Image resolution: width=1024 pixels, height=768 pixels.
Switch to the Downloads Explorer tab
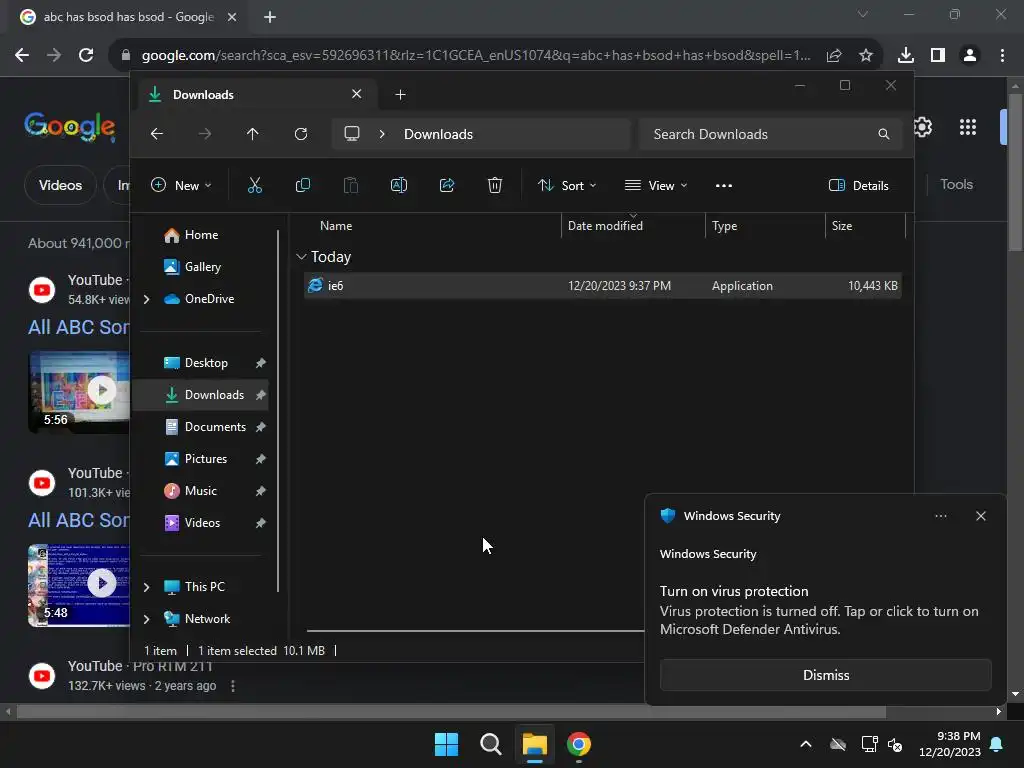click(256, 95)
